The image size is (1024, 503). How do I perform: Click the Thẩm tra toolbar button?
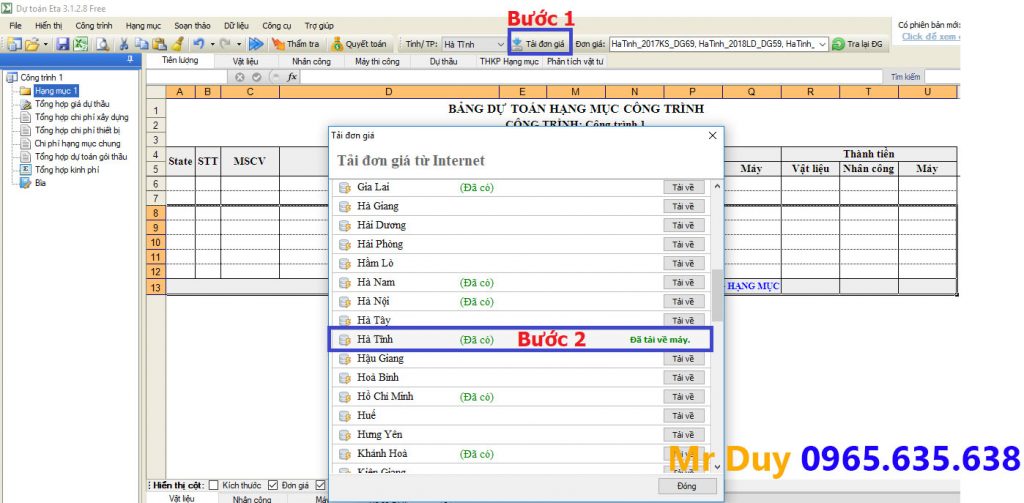[x=296, y=44]
